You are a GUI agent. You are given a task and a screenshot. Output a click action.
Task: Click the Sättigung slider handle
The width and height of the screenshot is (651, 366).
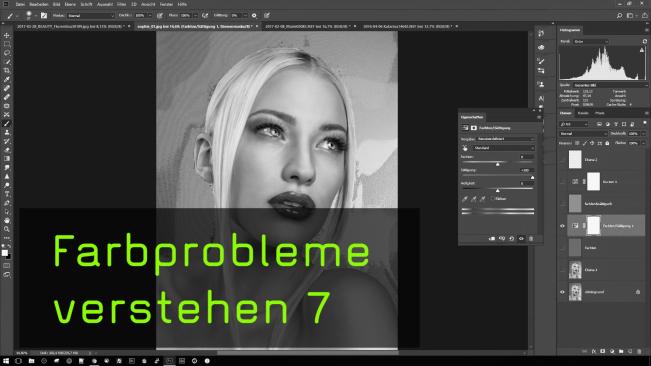point(532,178)
